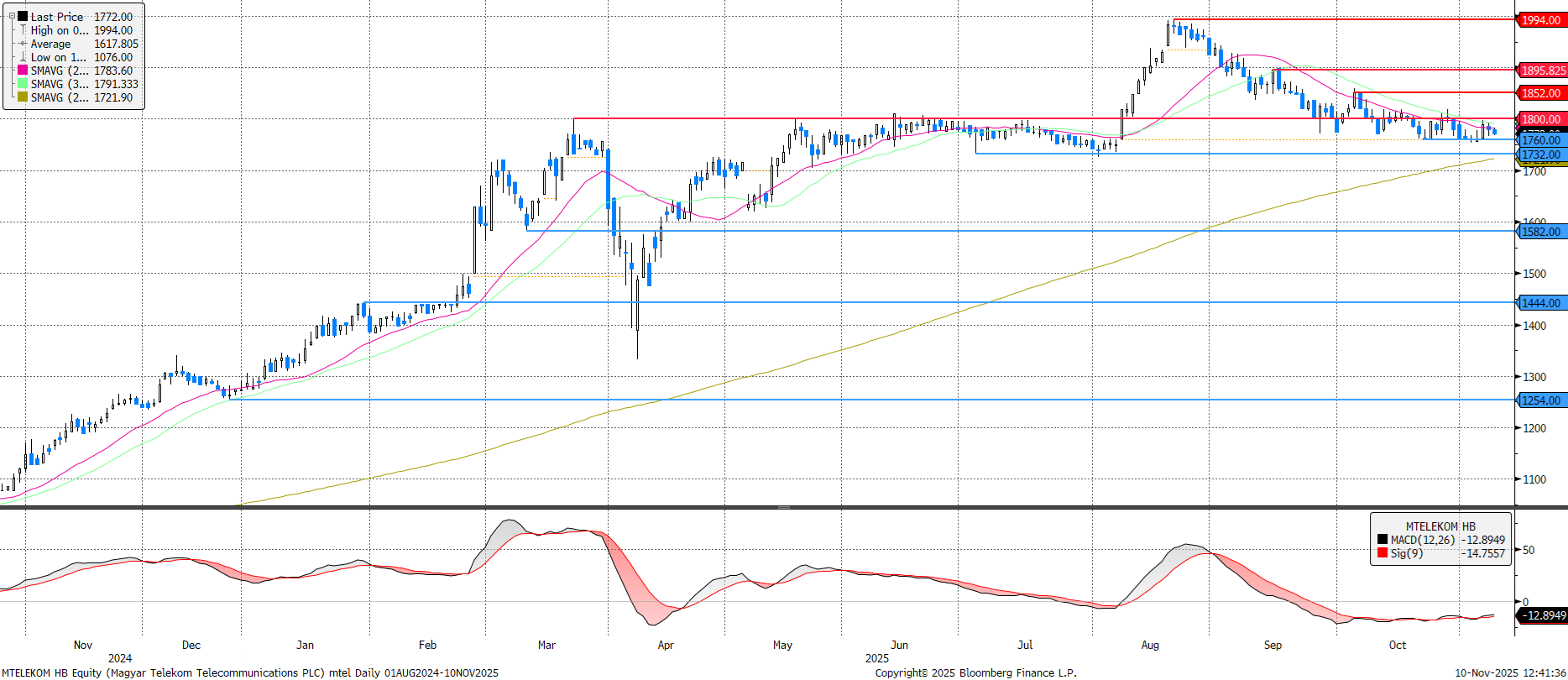
Task: Click the 1800.00 red price tag
Action: (1541, 119)
